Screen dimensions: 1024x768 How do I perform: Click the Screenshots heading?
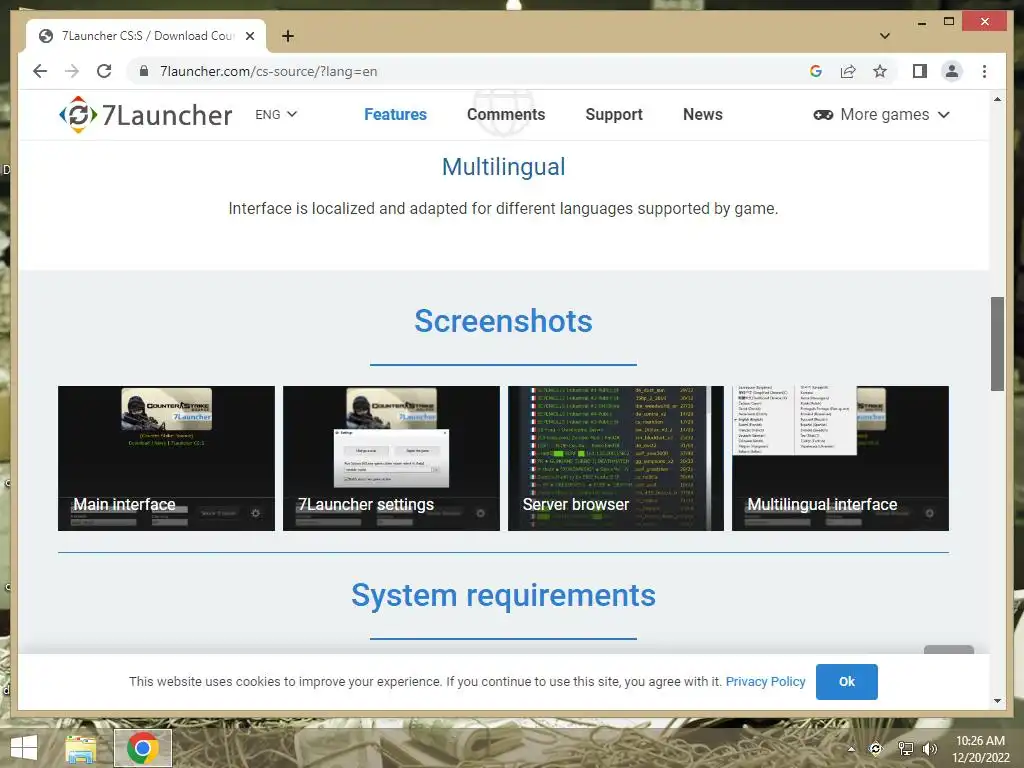[x=503, y=321]
